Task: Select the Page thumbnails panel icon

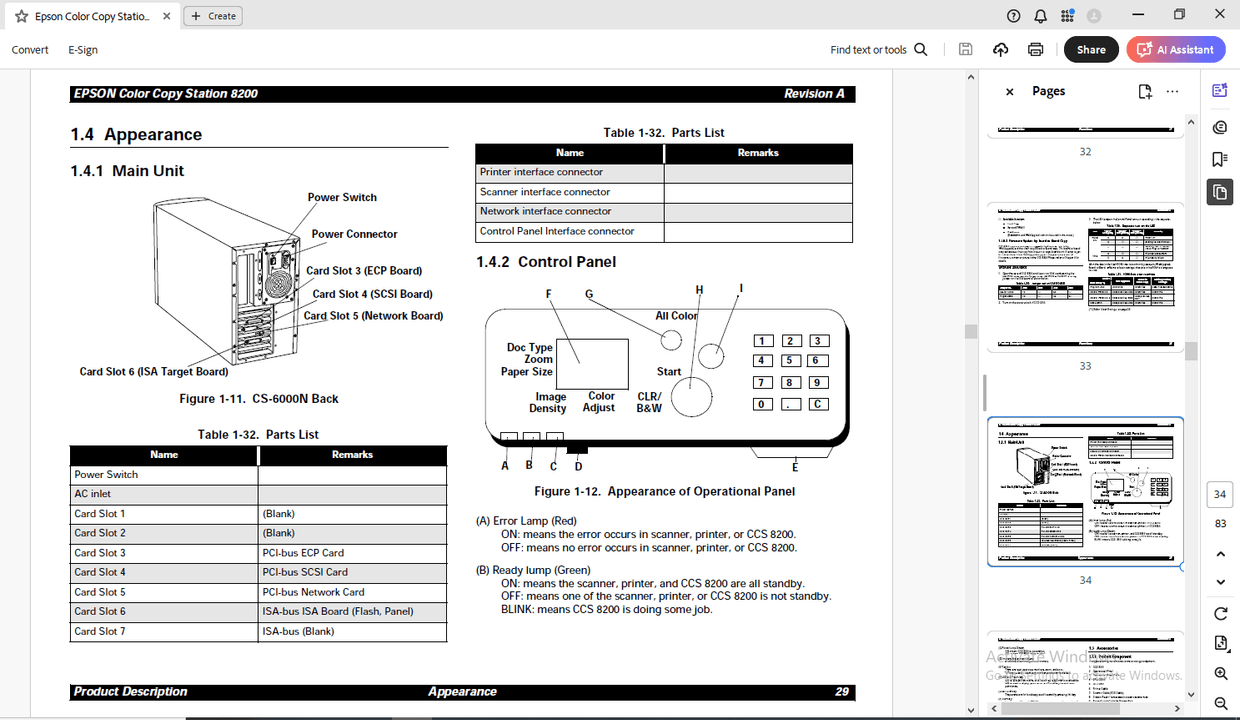Action: [x=1219, y=192]
